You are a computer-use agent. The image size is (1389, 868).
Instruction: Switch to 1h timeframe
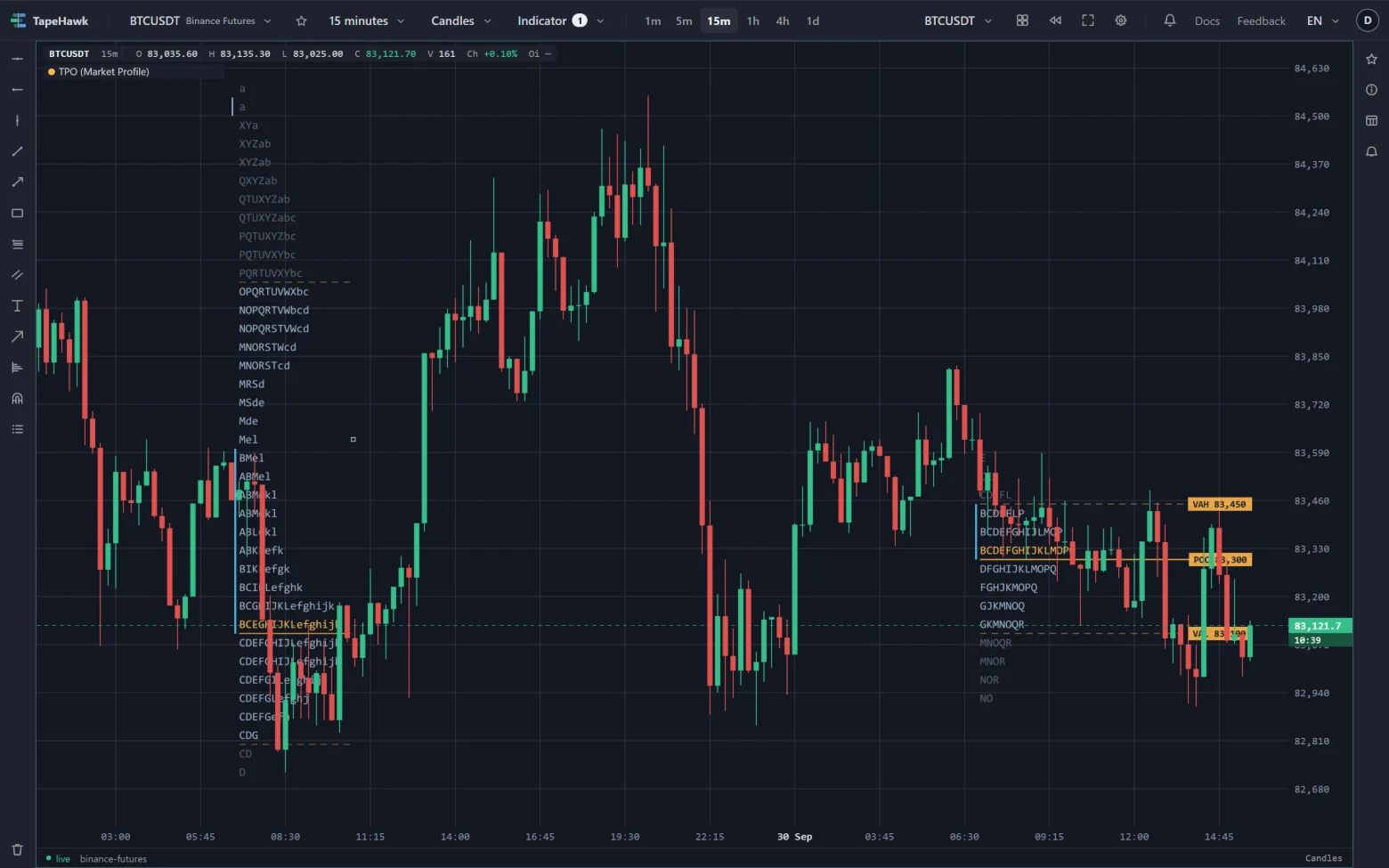click(753, 20)
